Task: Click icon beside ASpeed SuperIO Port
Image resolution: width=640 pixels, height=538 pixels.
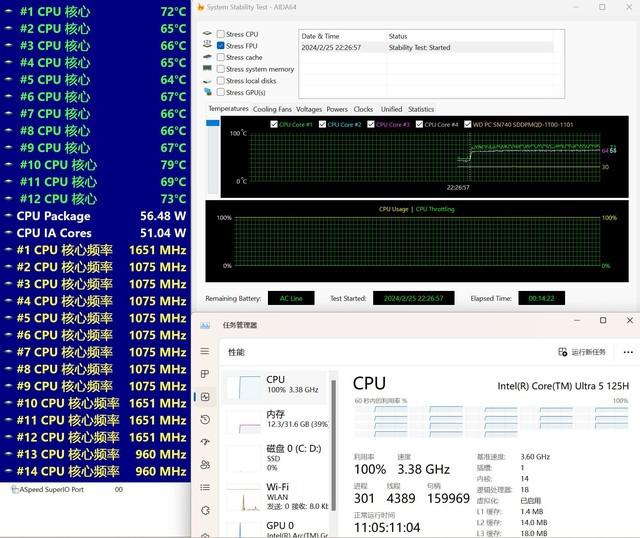Action: click(15, 489)
